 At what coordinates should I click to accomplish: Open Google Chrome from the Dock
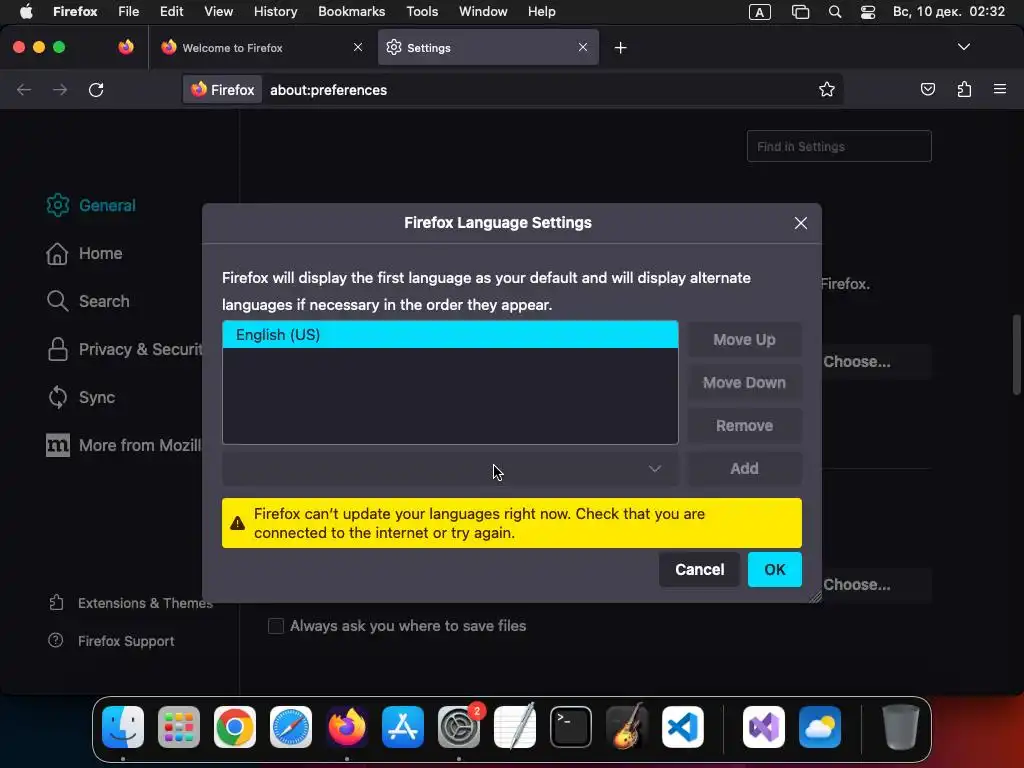point(235,727)
